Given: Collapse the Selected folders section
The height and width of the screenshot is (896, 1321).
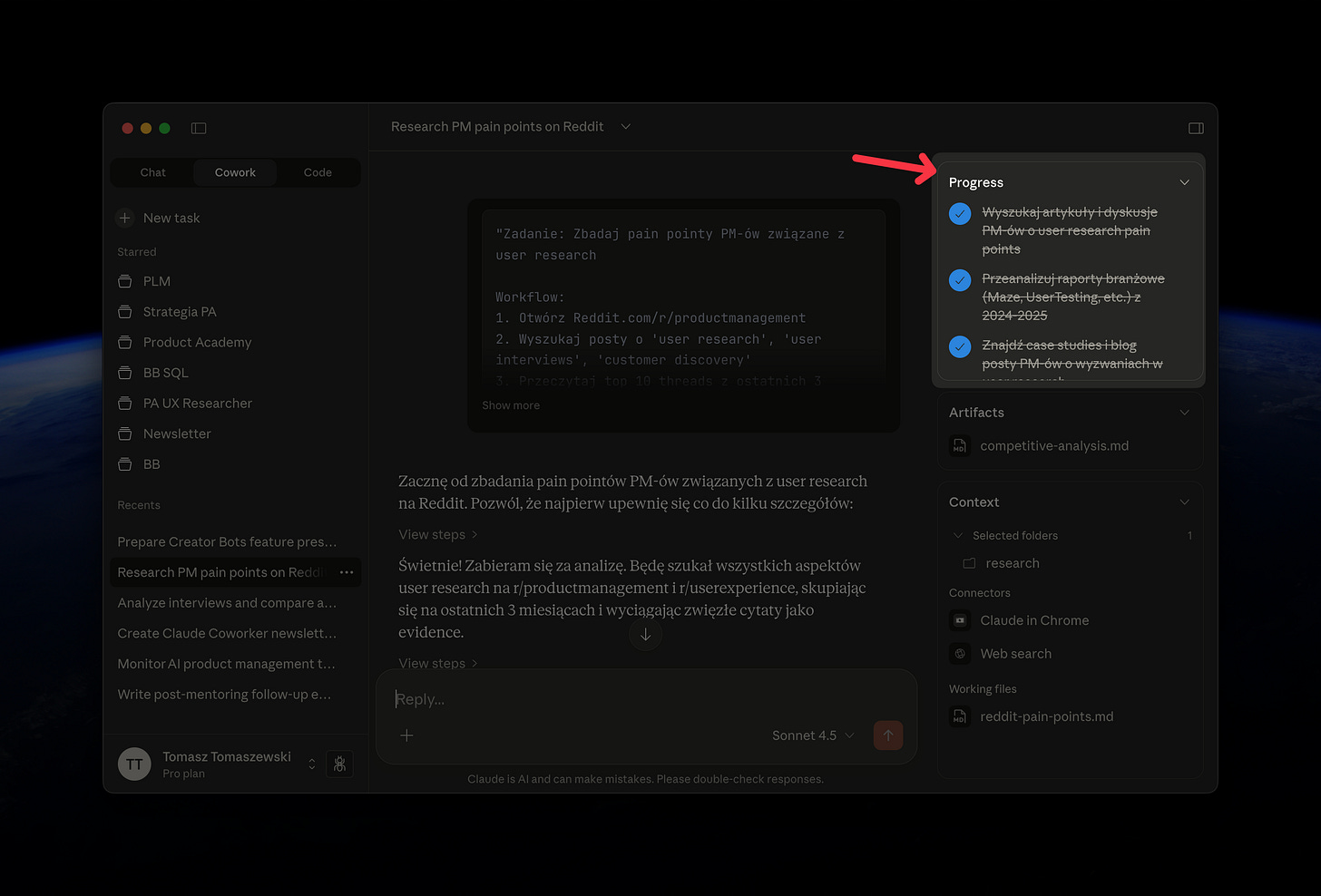Looking at the screenshot, I should (x=958, y=536).
